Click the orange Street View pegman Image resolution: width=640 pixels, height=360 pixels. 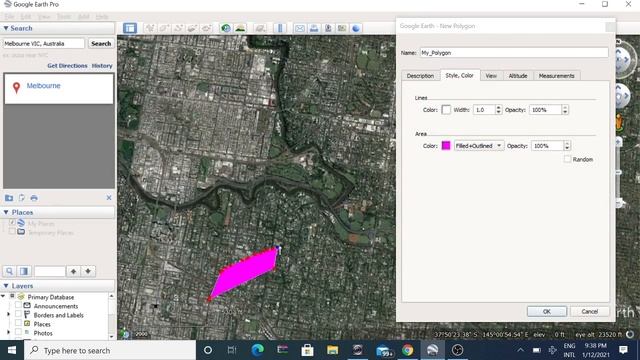click(x=619, y=122)
